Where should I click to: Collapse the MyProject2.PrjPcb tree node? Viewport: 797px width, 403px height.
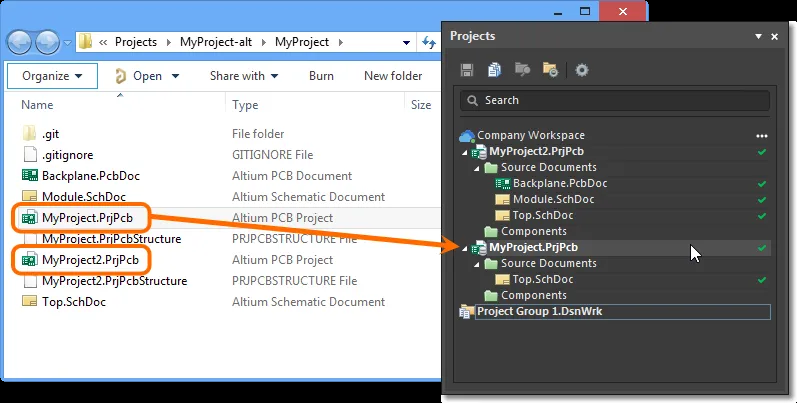pyautogui.click(x=465, y=152)
